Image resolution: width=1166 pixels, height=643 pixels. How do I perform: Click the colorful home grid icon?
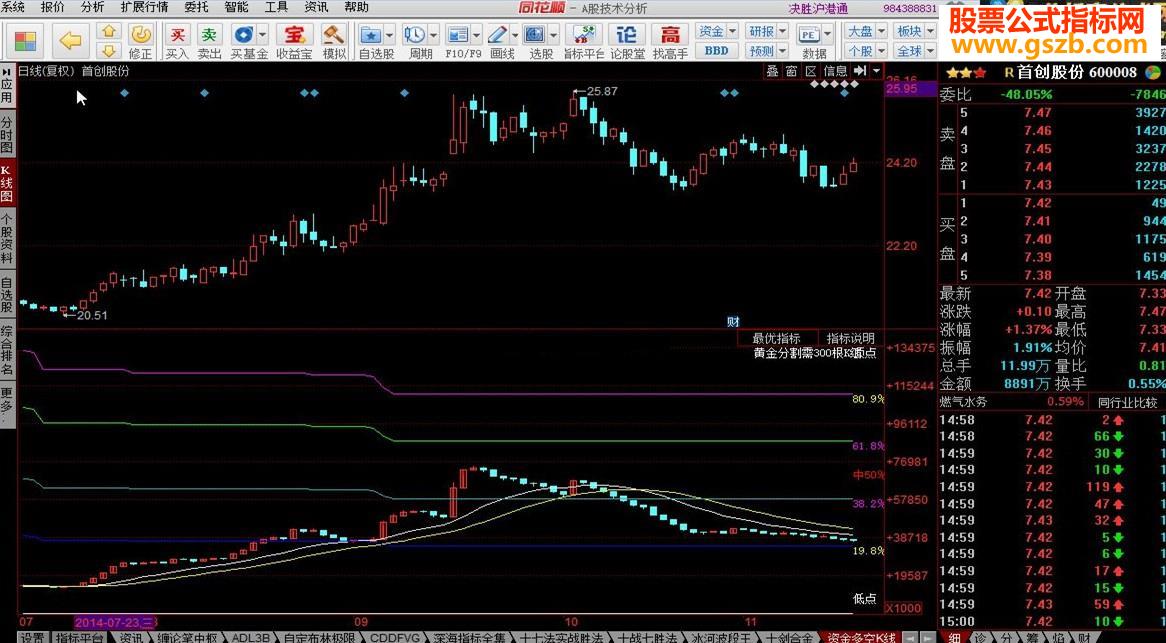pos(25,42)
